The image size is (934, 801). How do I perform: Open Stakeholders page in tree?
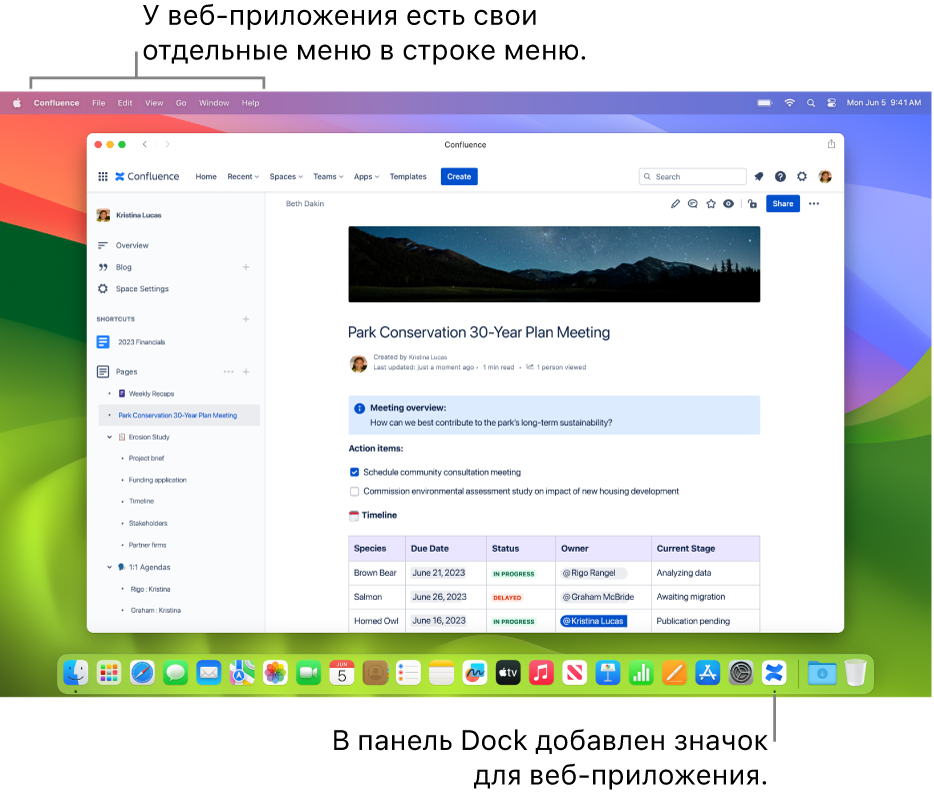[148, 523]
